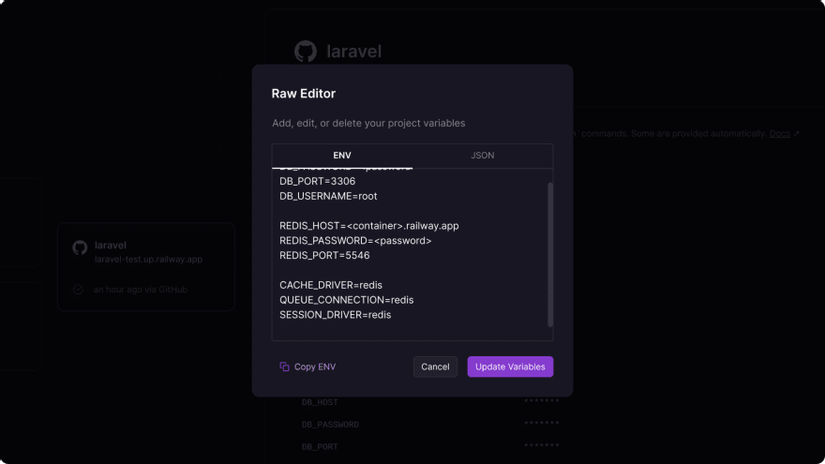825x464 pixels.
Task: Click the editor's vertical scrollbar
Action: (x=550, y=255)
